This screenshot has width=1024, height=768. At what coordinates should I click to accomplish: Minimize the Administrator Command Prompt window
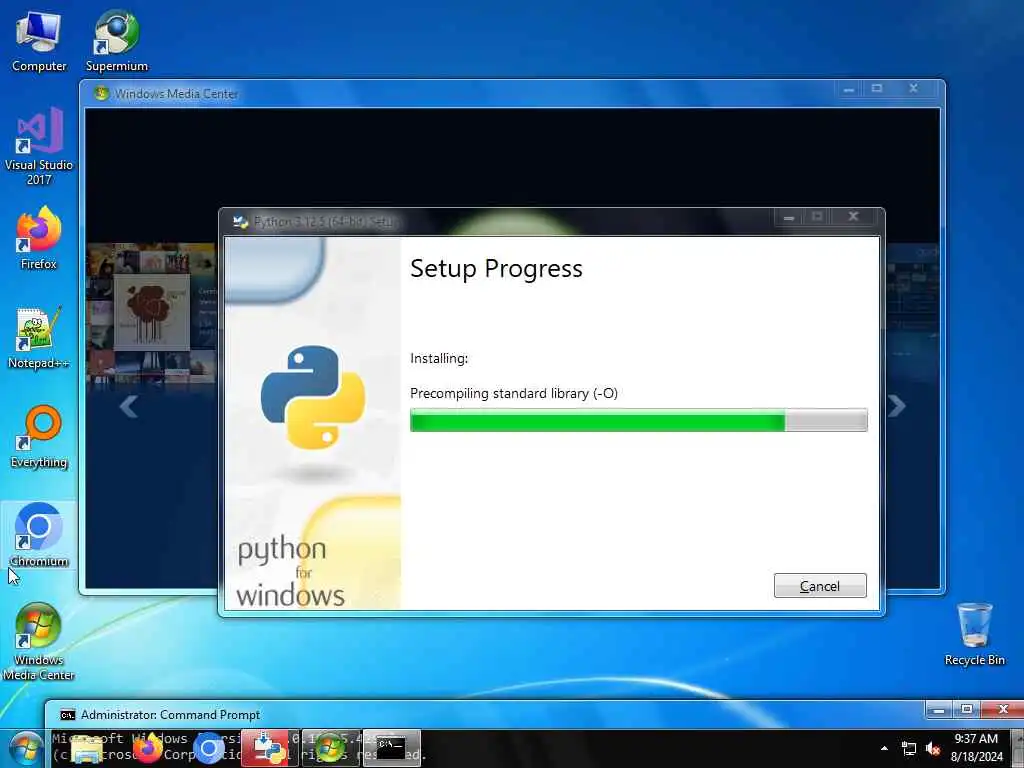(938, 709)
